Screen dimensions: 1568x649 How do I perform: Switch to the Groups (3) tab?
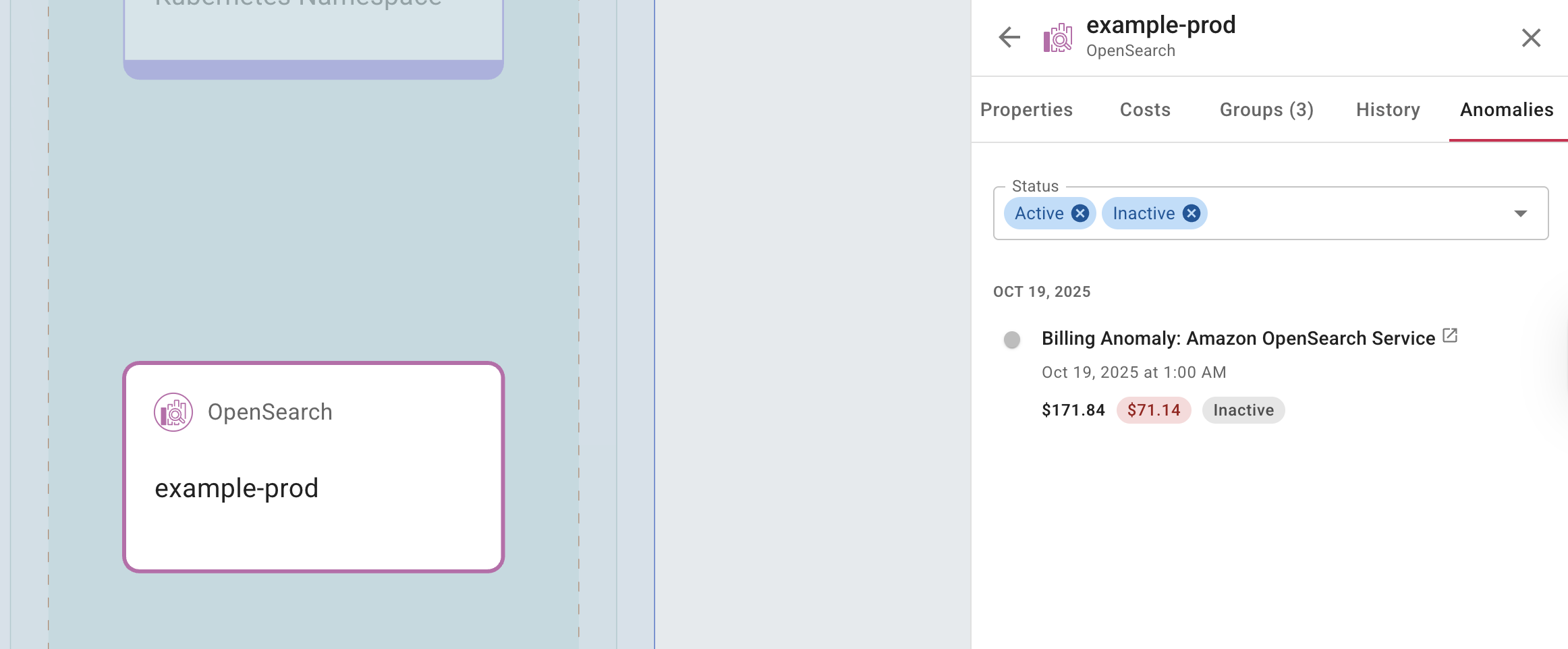pos(1266,109)
